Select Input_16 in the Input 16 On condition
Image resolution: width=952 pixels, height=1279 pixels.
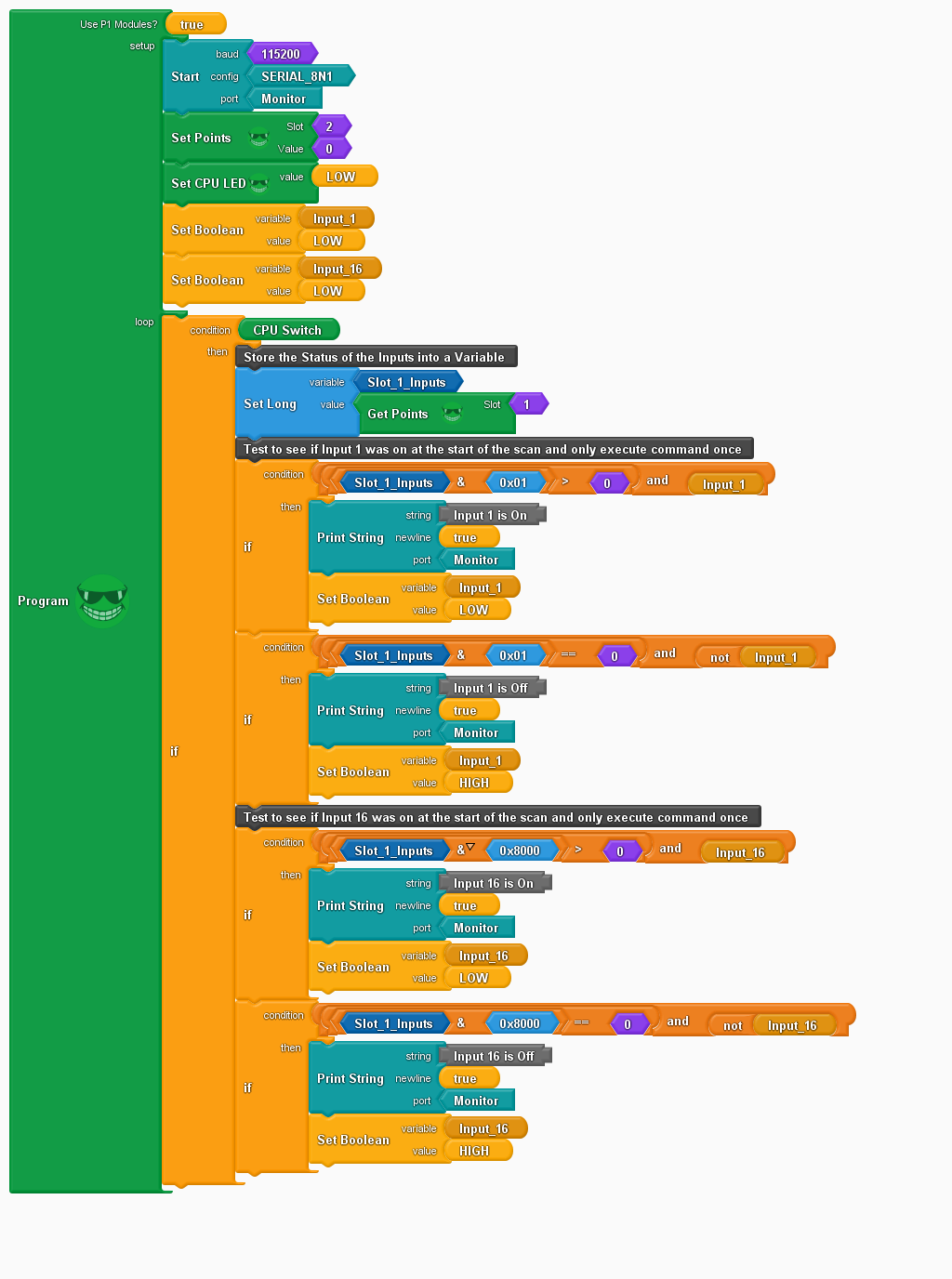(x=742, y=852)
